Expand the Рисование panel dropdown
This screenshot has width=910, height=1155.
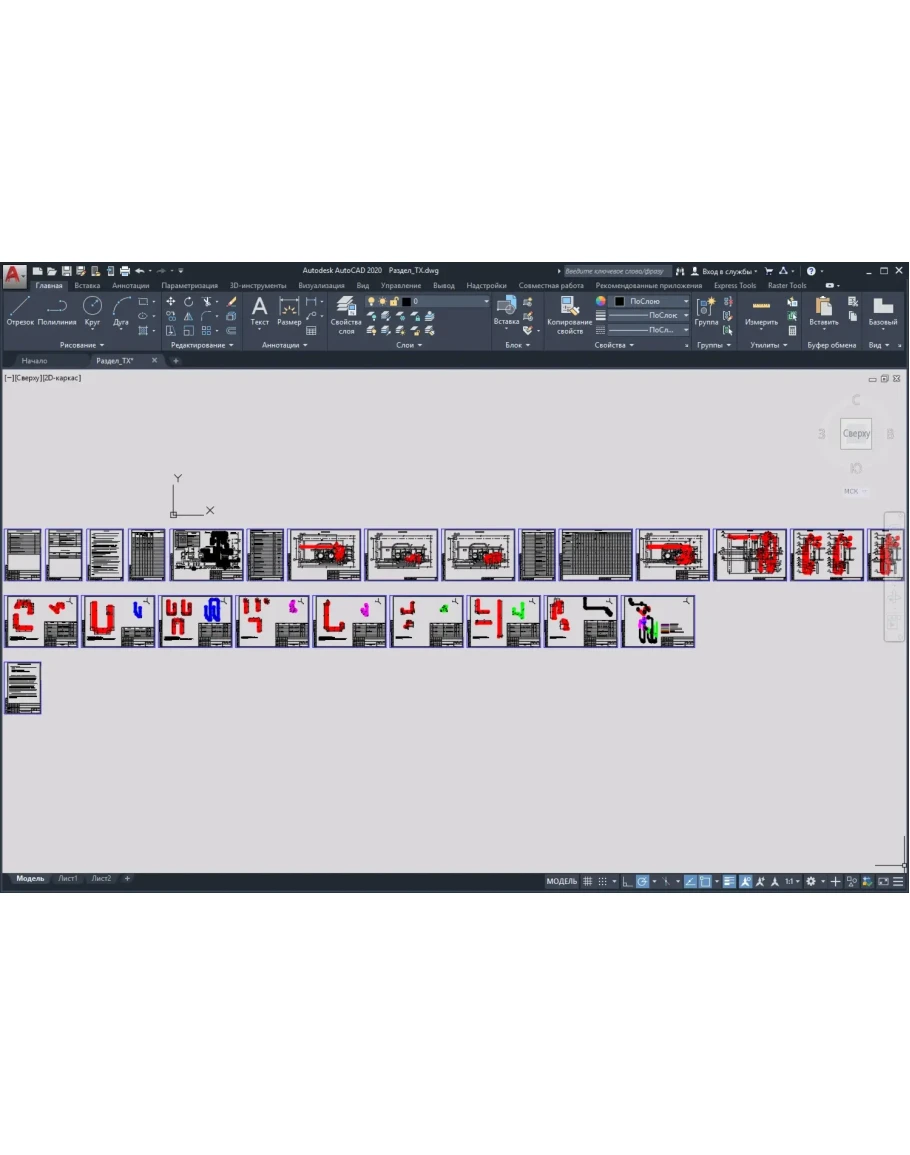[x=82, y=345]
